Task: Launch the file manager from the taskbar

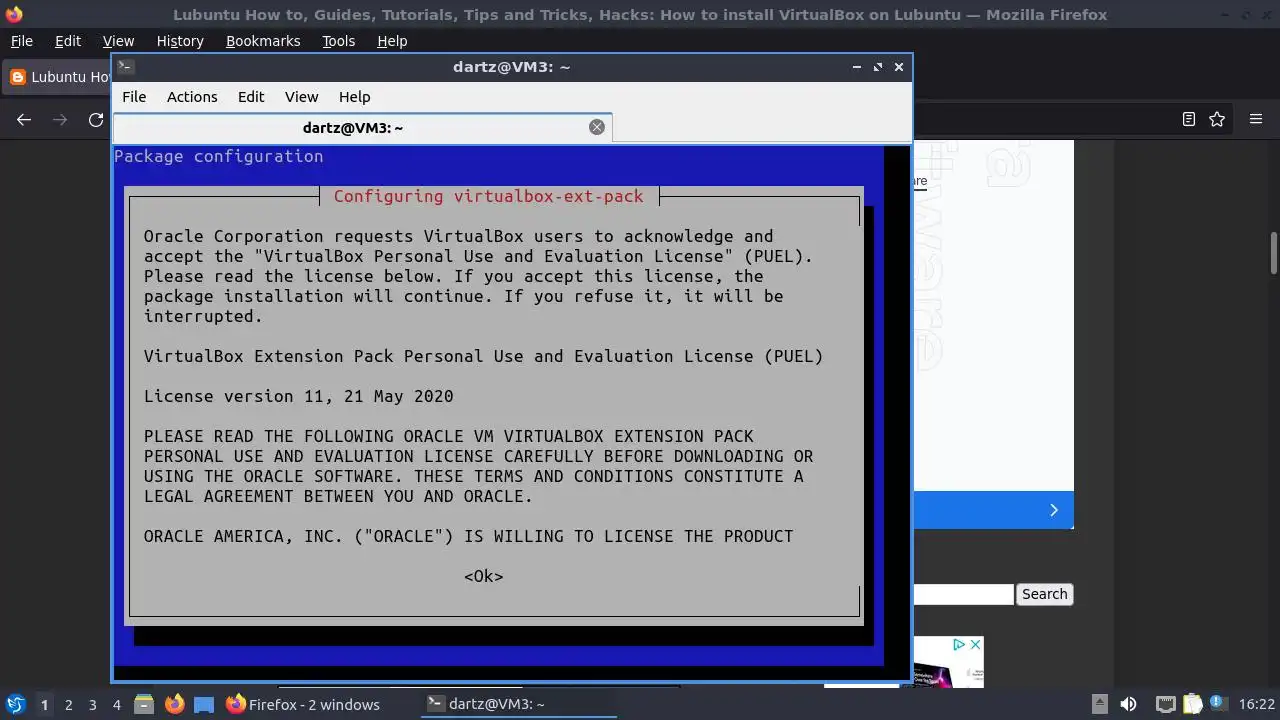Action: tap(144, 704)
